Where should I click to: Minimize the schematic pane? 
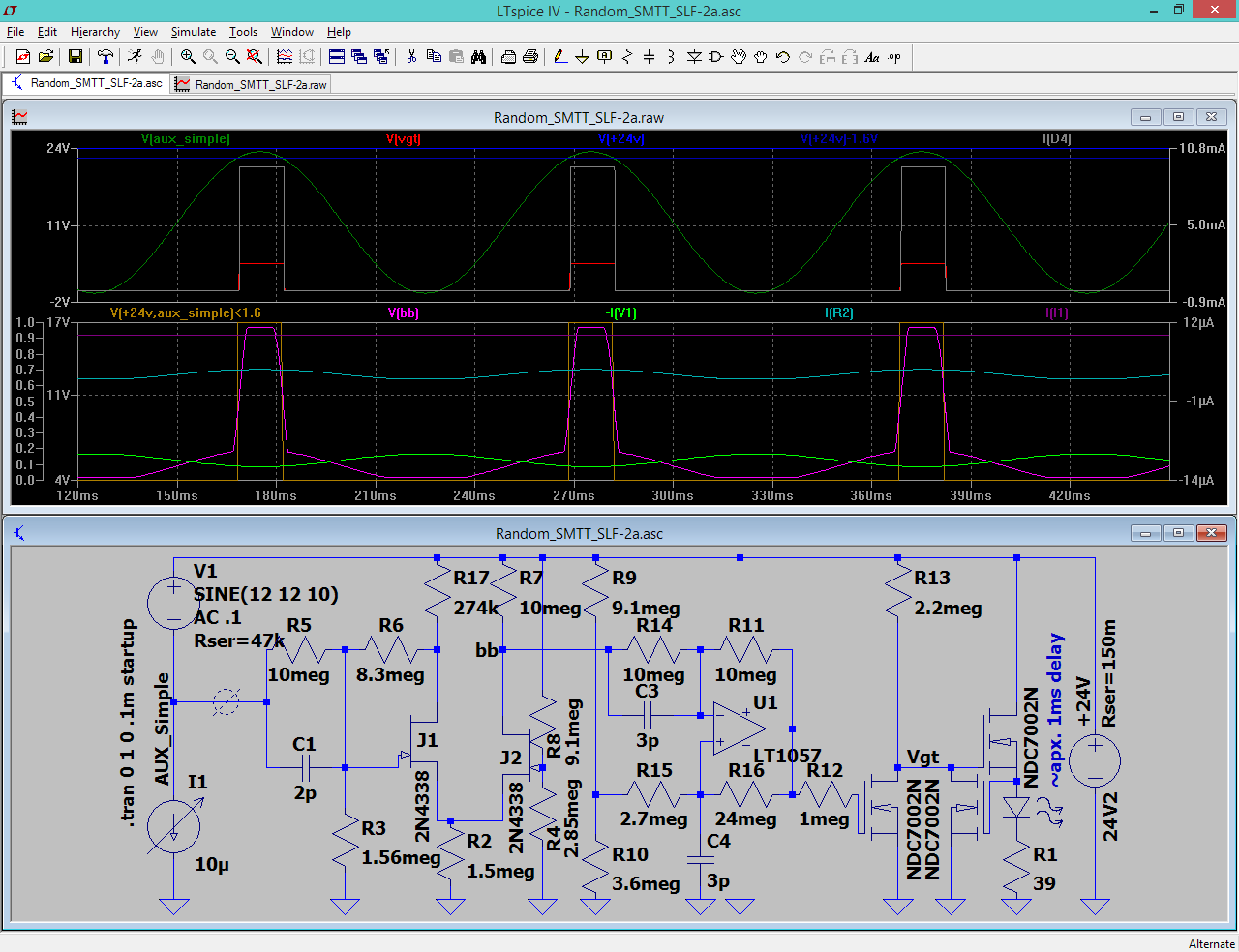click(x=1145, y=533)
